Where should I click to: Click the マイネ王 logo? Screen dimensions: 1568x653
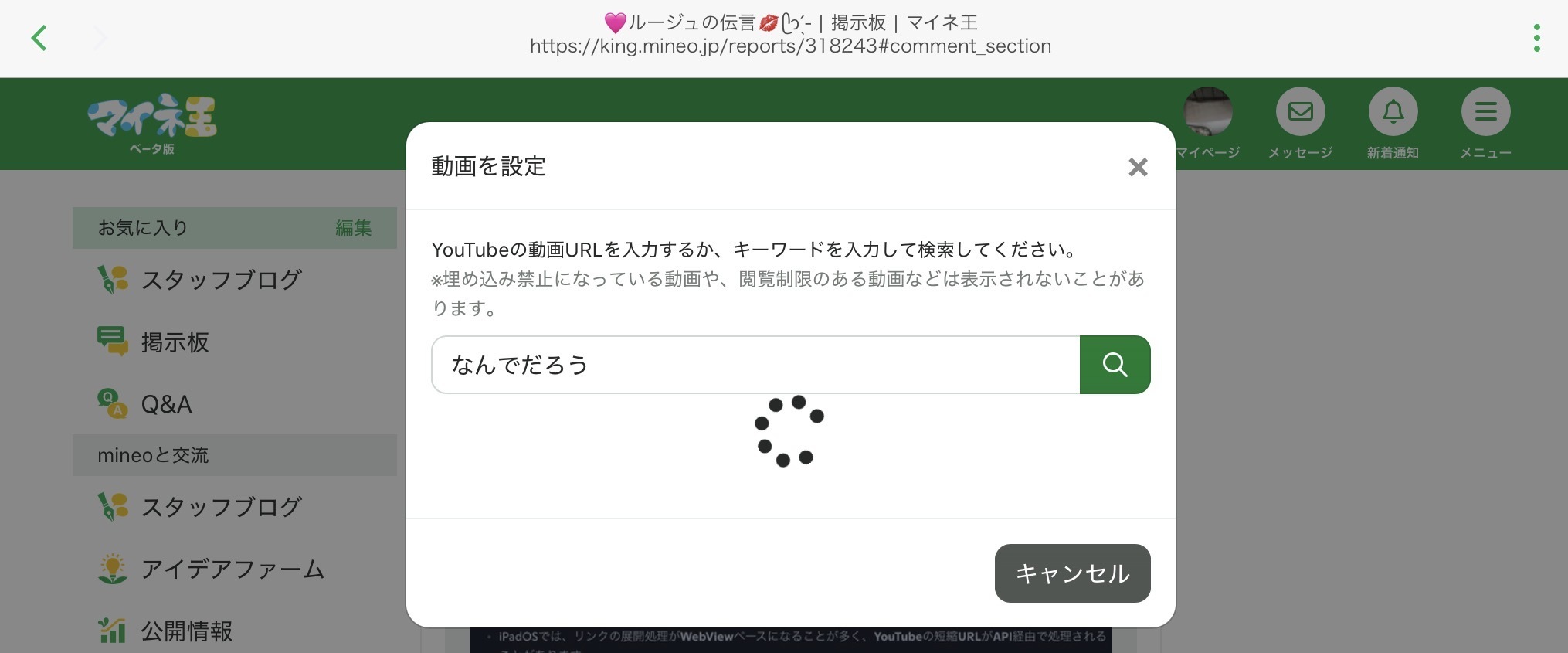(152, 124)
